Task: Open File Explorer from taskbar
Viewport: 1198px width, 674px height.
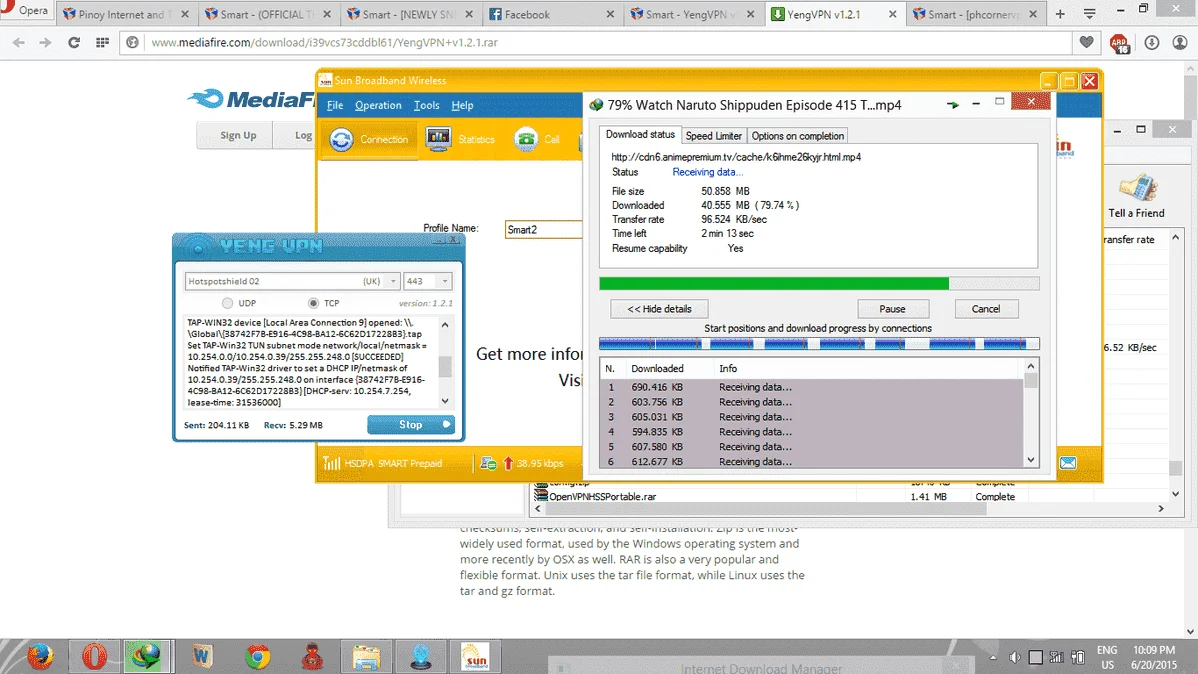Action: (366, 656)
